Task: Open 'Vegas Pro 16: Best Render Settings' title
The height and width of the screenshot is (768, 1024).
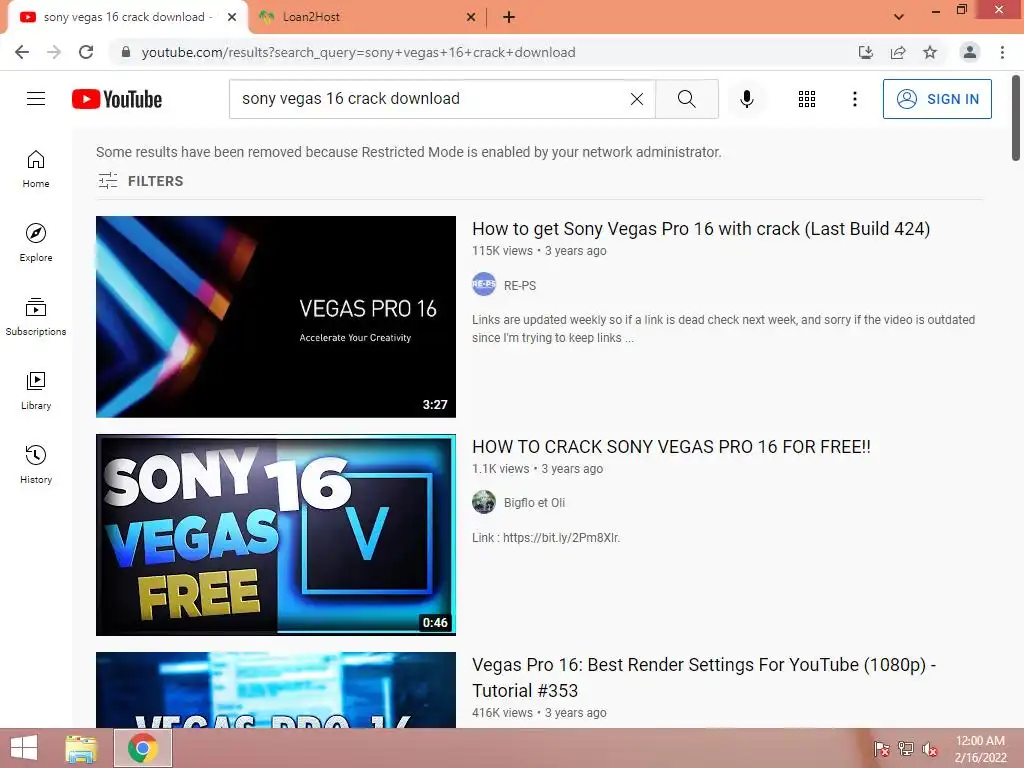Action: (x=704, y=677)
